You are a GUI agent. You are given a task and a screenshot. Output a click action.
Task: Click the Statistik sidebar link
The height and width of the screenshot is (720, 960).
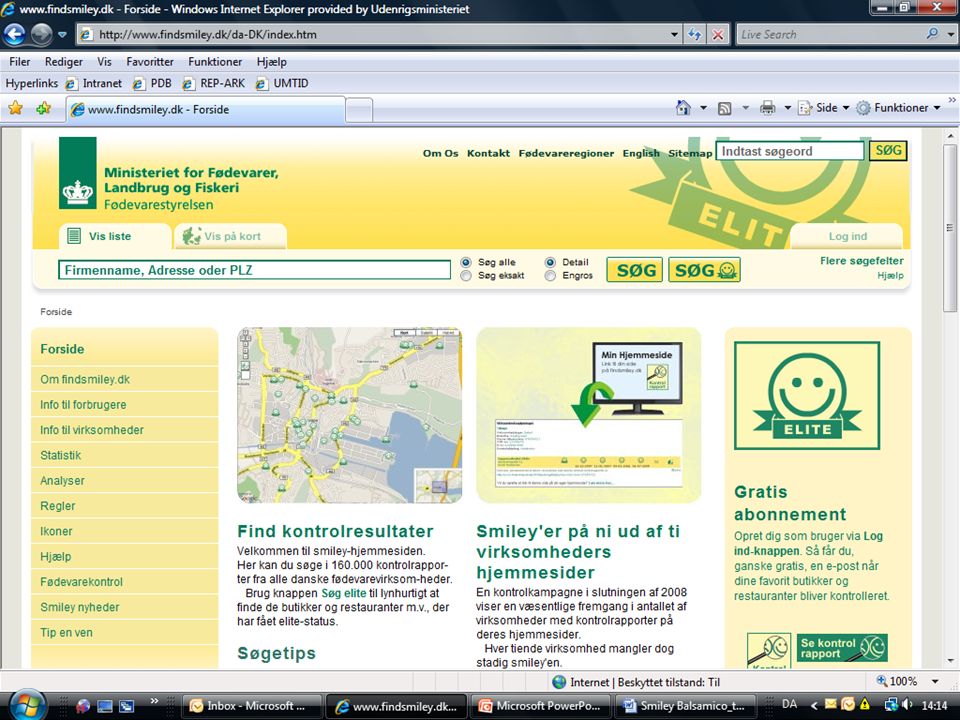tap(61, 456)
